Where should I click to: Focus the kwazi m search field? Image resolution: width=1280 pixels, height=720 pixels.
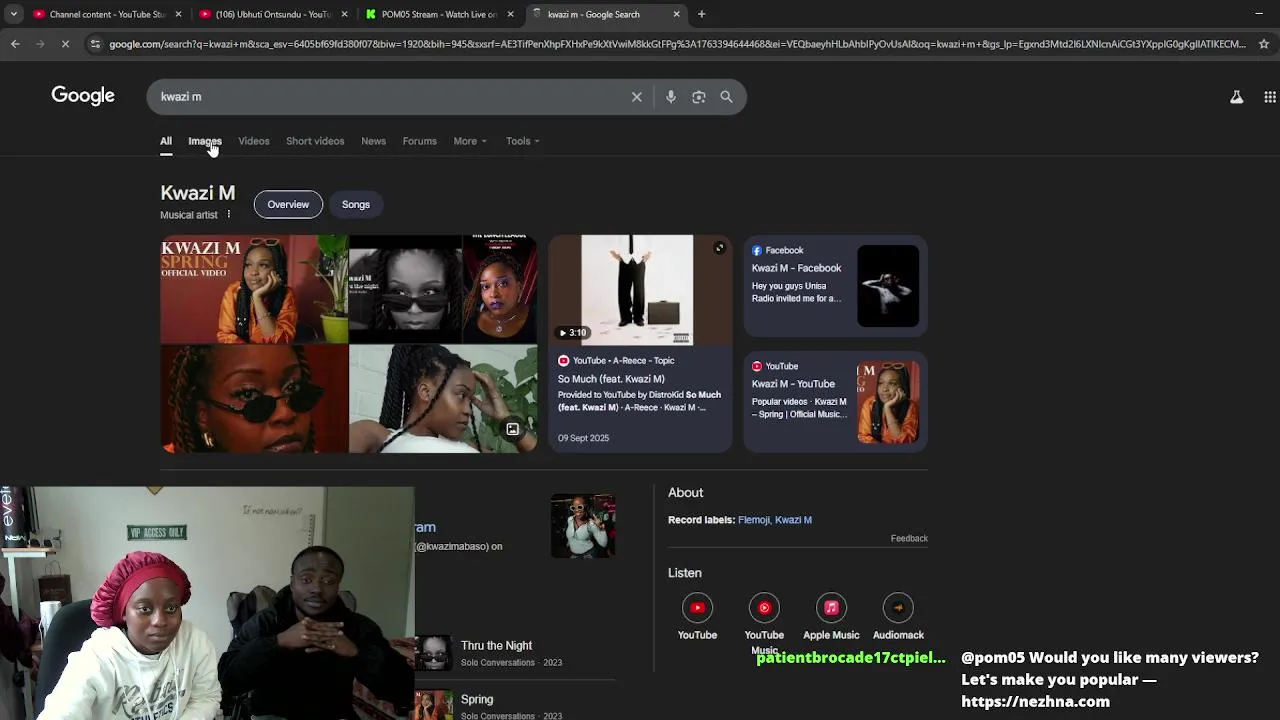[390, 97]
